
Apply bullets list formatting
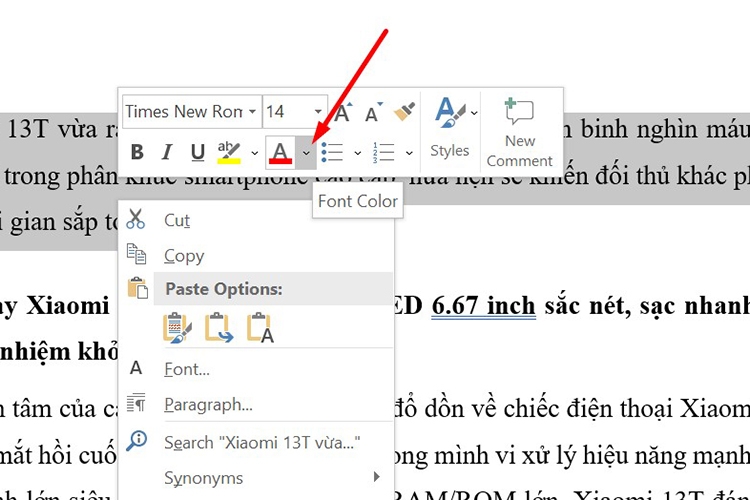pyautogui.click(x=332, y=153)
